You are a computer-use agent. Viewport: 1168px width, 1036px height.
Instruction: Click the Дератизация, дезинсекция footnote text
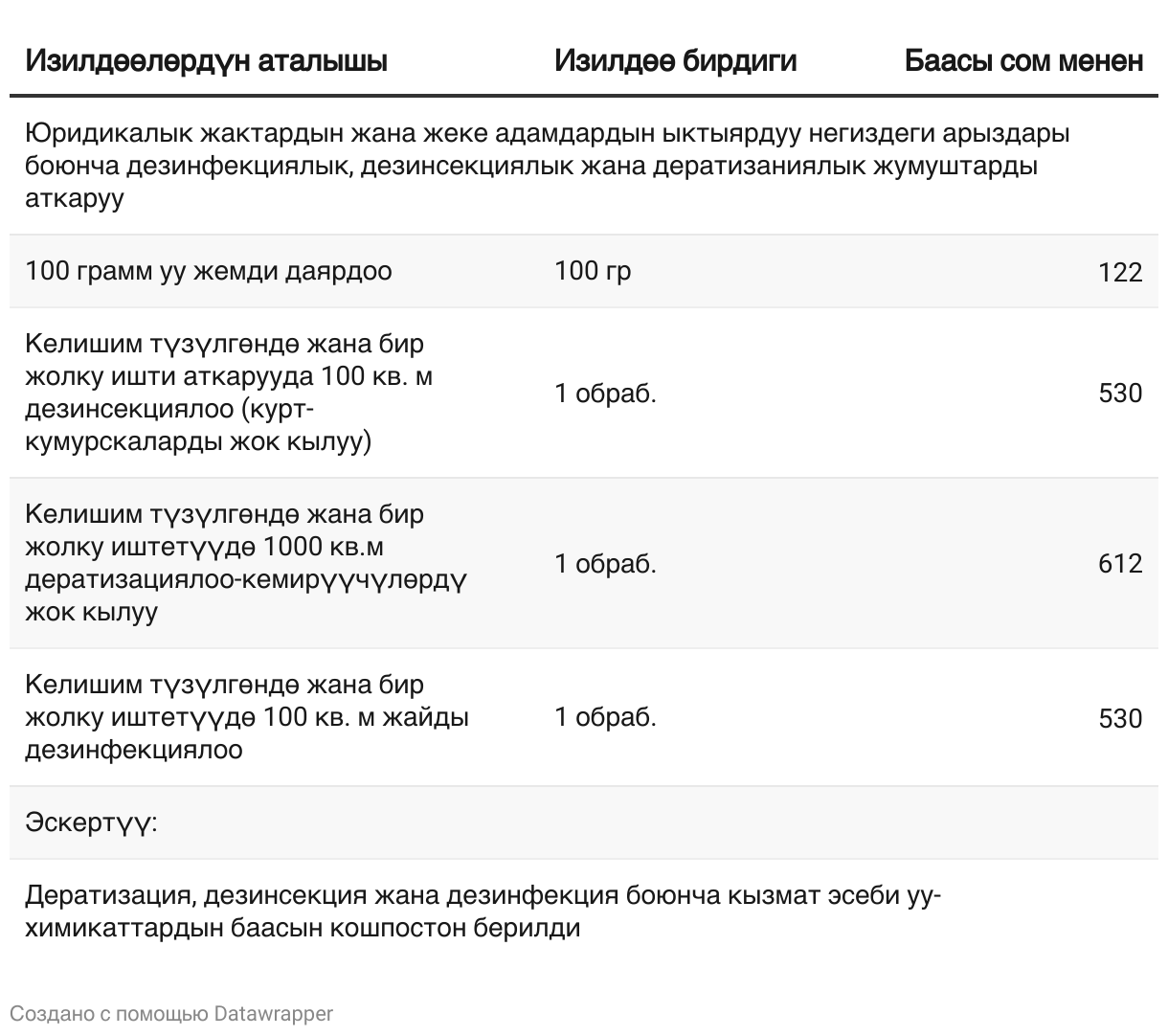483,912
